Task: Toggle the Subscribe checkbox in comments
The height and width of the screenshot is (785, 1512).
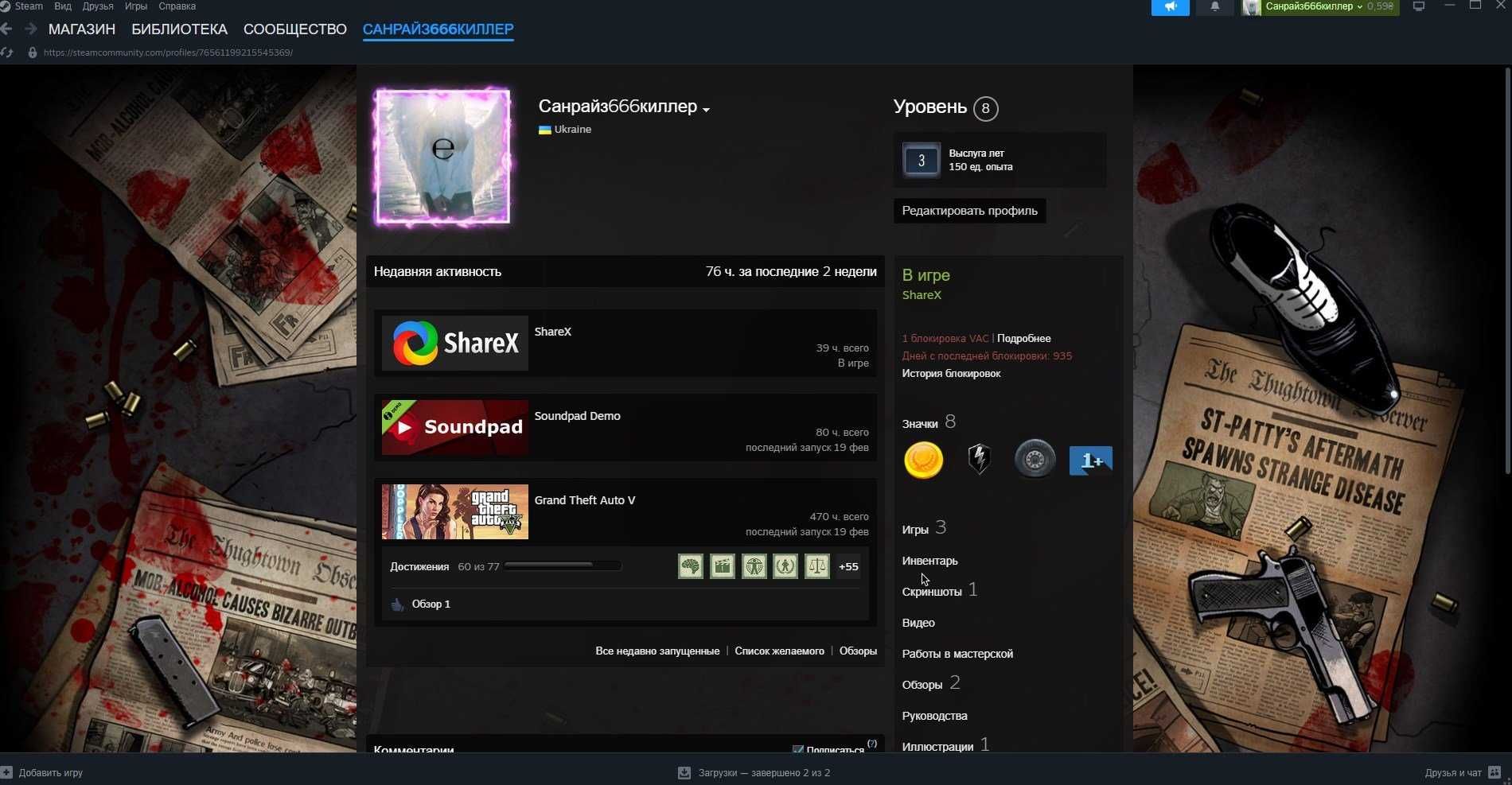Action: 797,749
